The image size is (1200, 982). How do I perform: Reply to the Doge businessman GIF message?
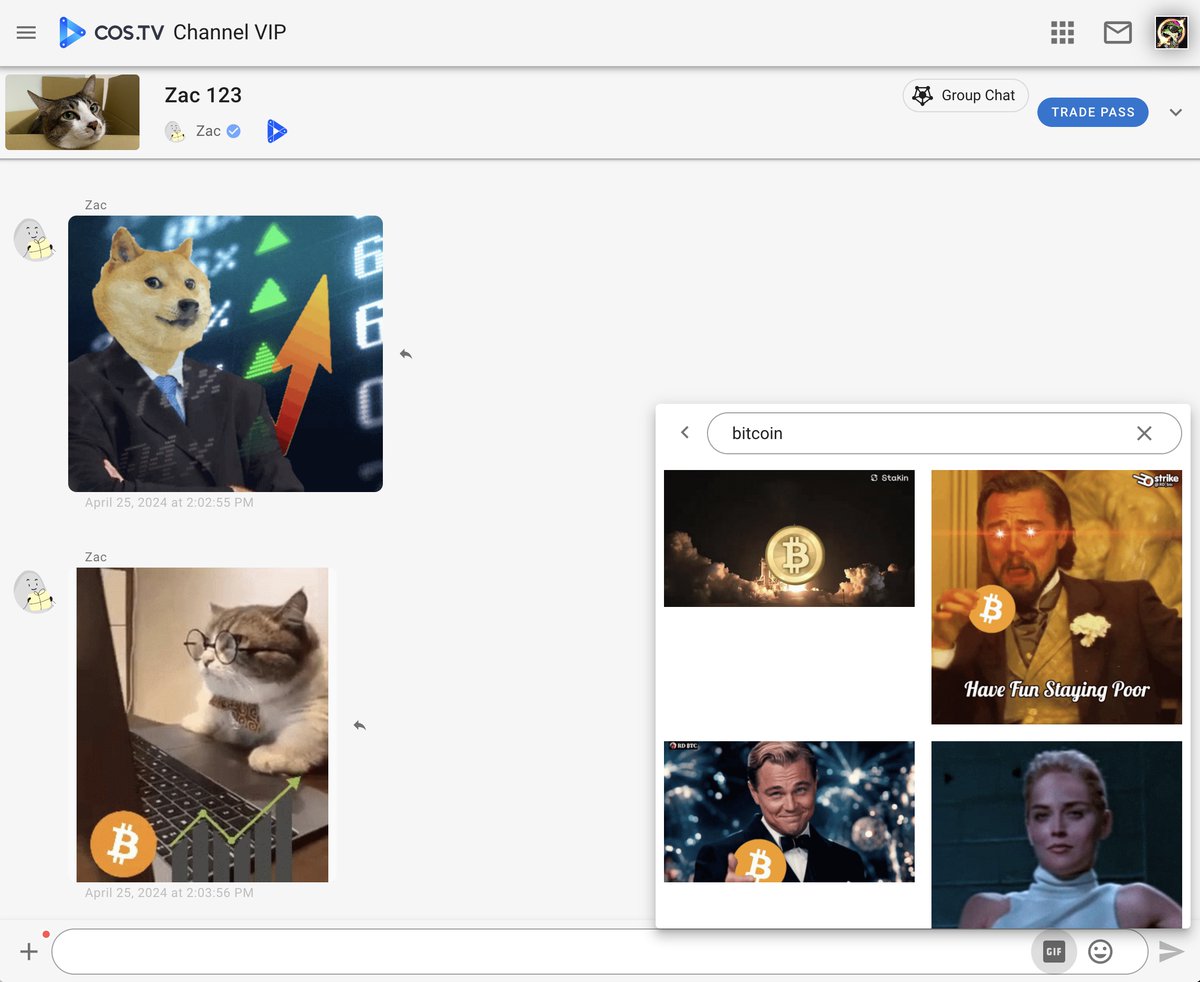[x=405, y=354]
